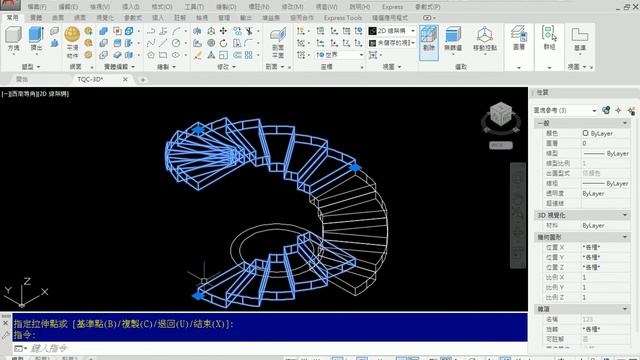Image resolution: width=640 pixels, height=360 pixels.
Task: Click the 位置 X value field in Properties
Action: tap(605, 247)
